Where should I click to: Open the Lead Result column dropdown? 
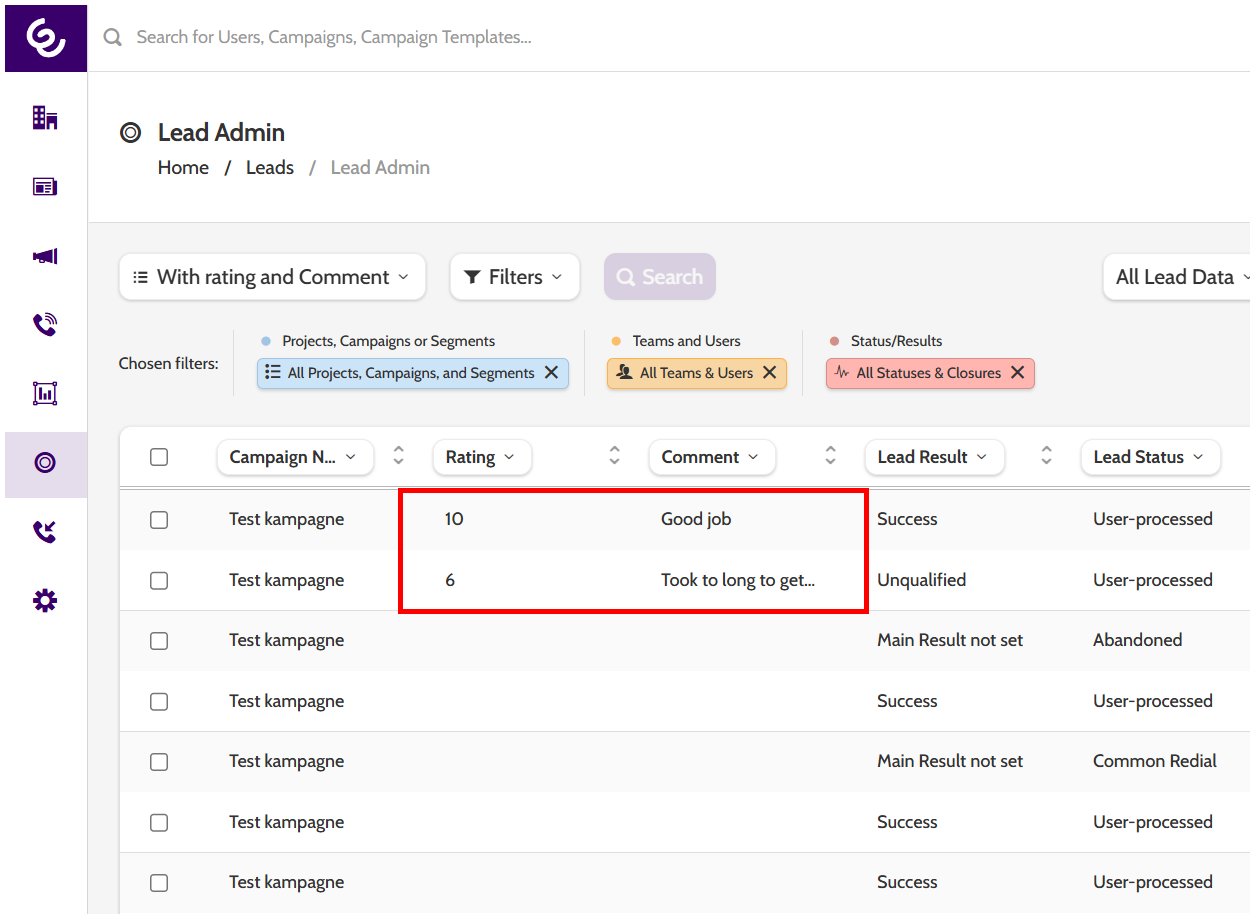[933, 457]
